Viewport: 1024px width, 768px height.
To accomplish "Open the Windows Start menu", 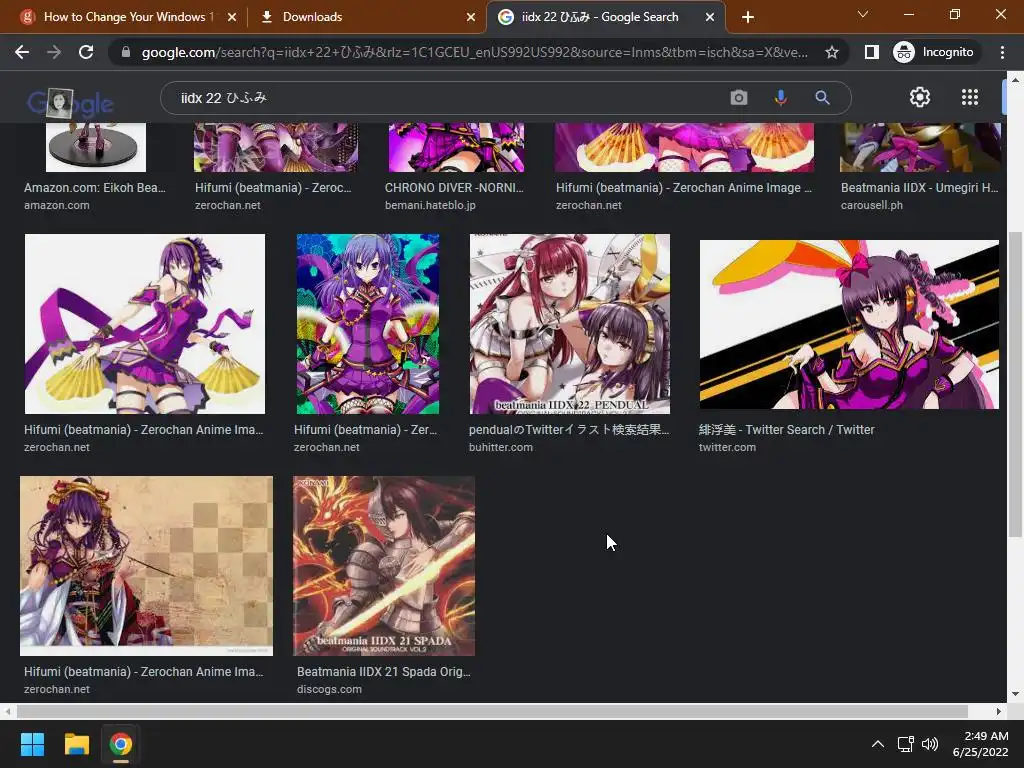I will pos(32,744).
